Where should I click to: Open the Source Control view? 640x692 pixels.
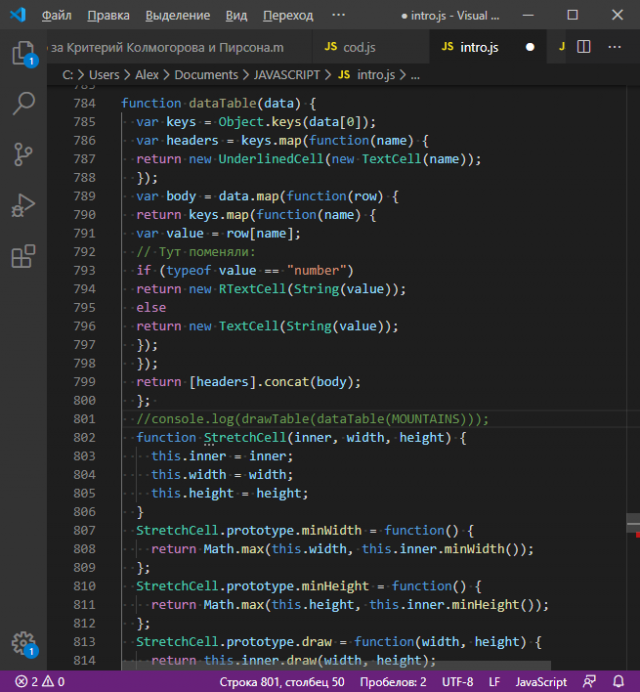point(22,154)
